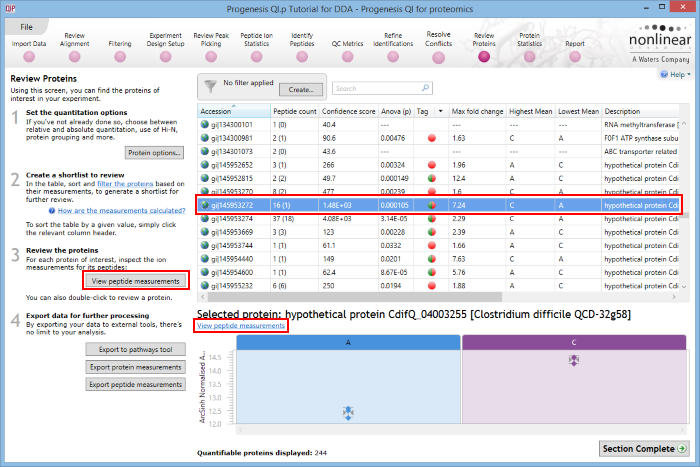Screen dimensions: 700x467
Task: Follow the 'filter the proteins' link
Action: (x=125, y=183)
